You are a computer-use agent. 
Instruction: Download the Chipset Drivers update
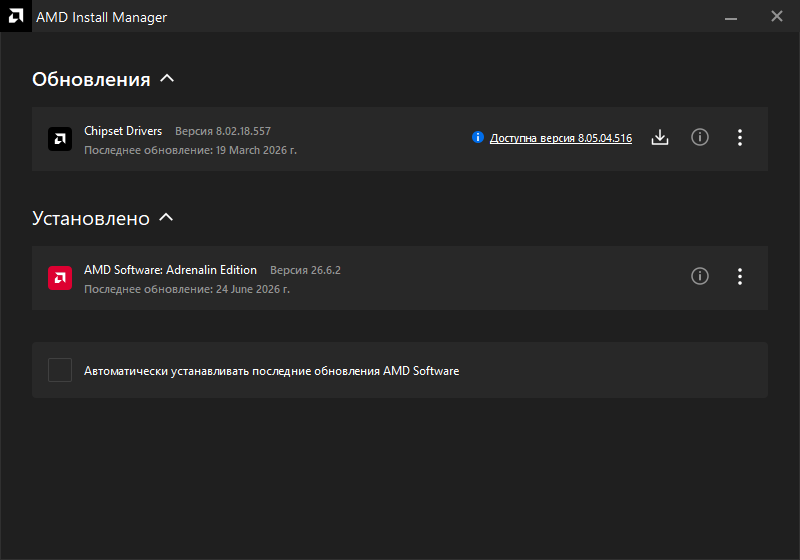[x=660, y=137]
